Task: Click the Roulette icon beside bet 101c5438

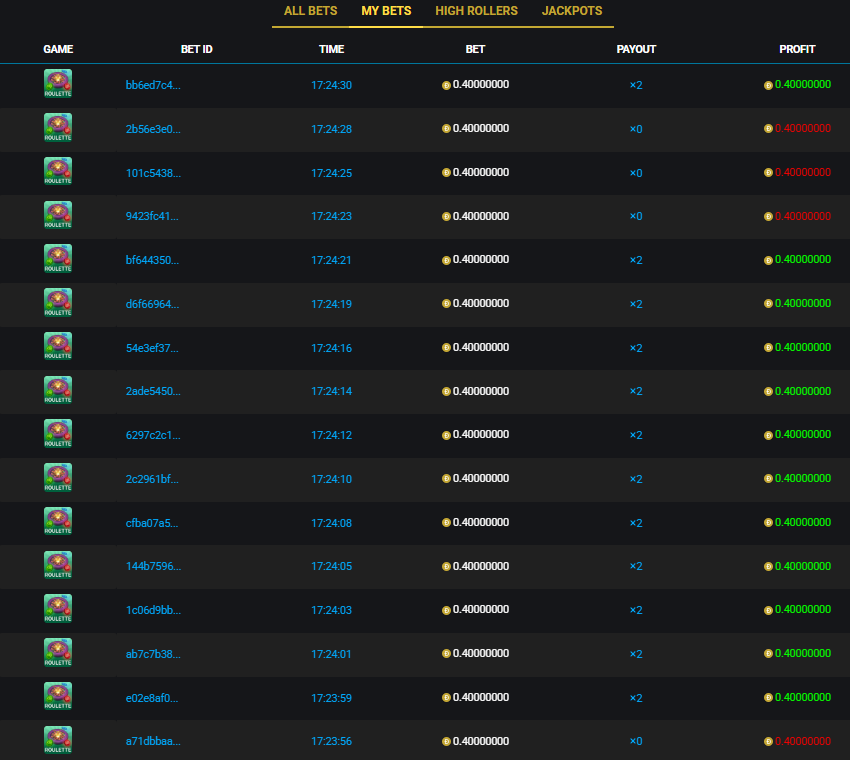Action: (58, 171)
